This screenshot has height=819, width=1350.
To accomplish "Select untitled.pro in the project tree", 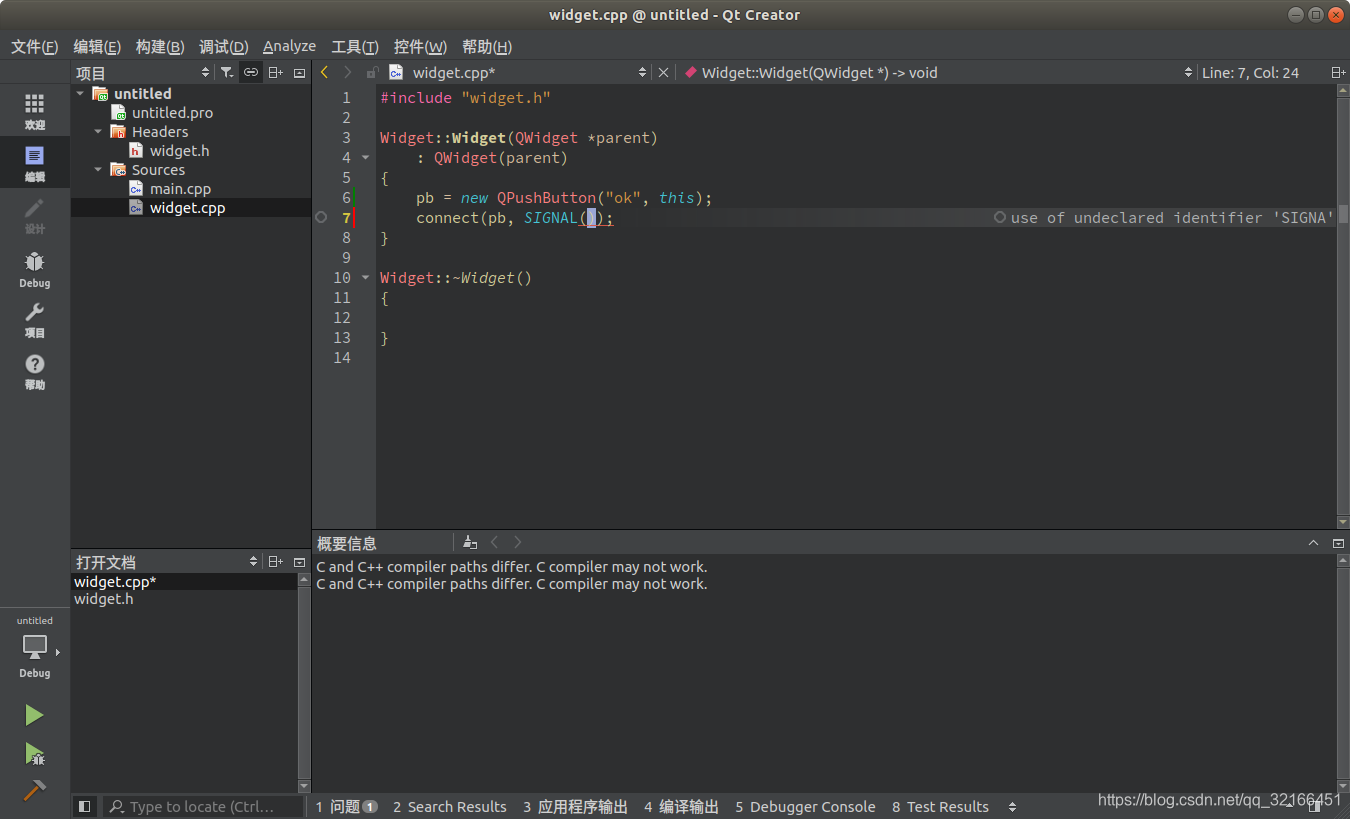I will (172, 112).
